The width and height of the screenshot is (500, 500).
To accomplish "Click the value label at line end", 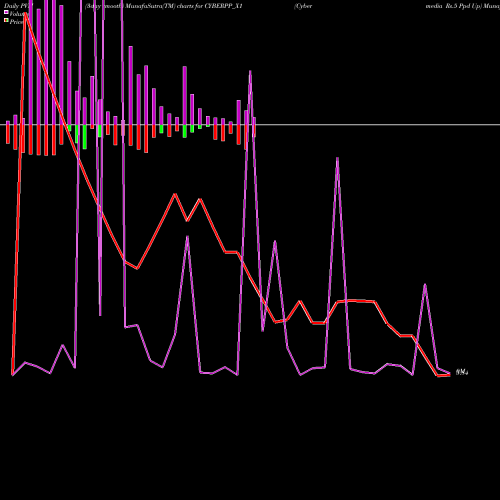I will 462,372.
